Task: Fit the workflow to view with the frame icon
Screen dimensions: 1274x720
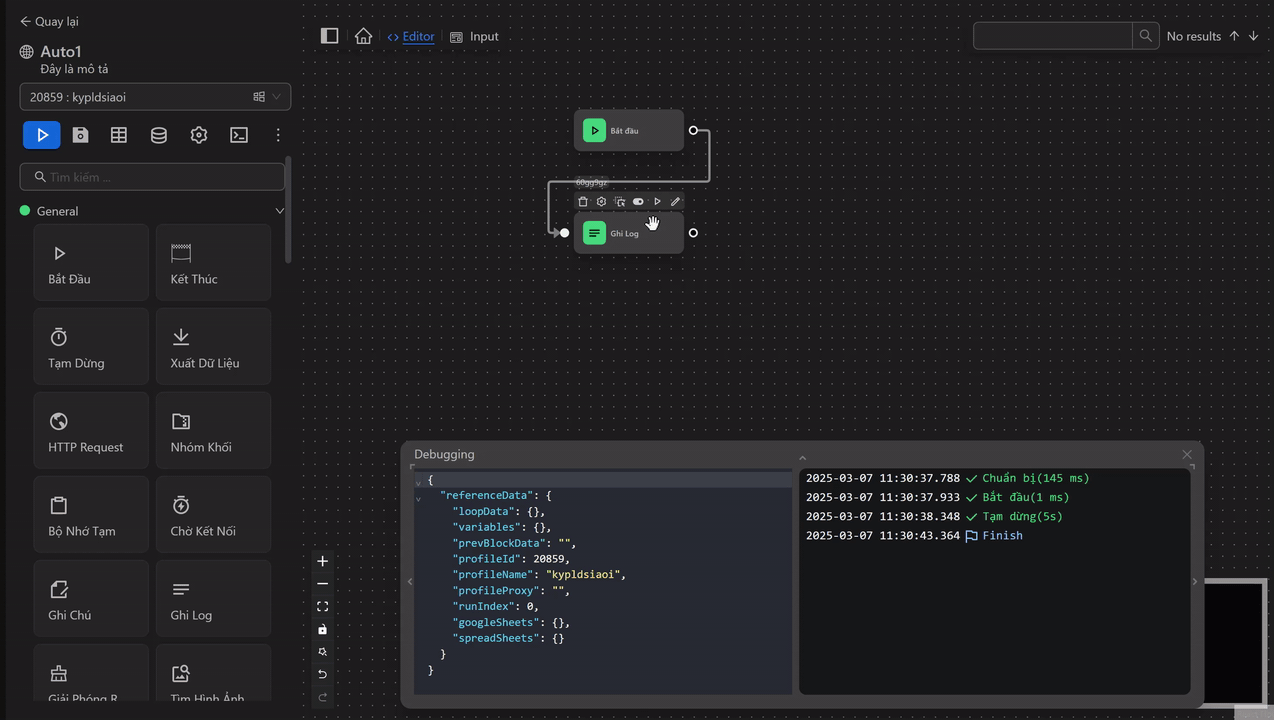Action: click(x=322, y=606)
